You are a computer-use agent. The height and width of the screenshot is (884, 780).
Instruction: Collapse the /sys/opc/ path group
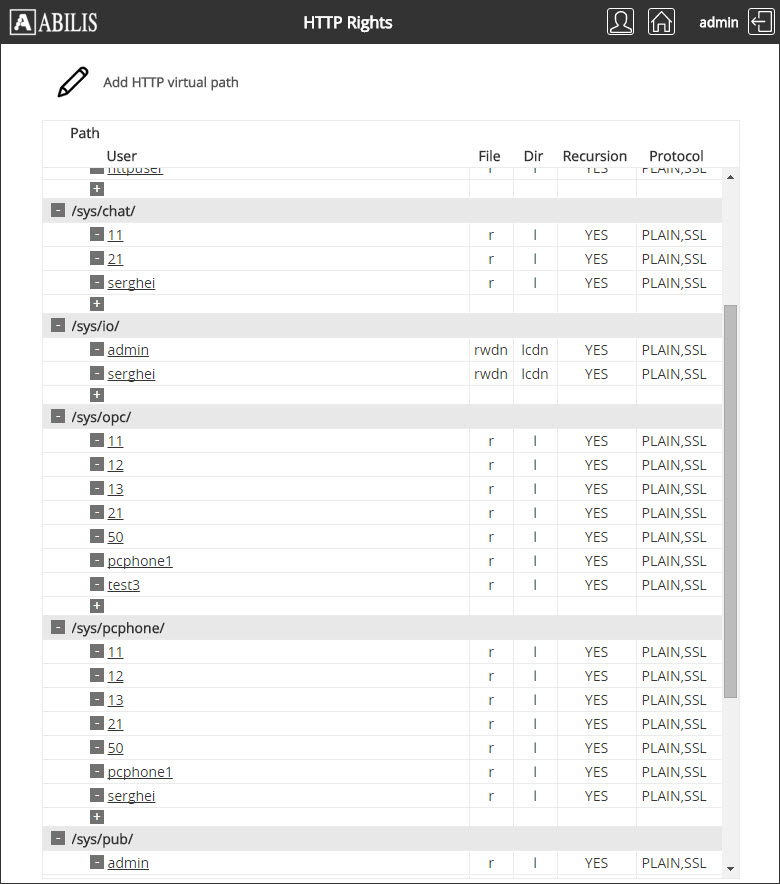(58, 417)
